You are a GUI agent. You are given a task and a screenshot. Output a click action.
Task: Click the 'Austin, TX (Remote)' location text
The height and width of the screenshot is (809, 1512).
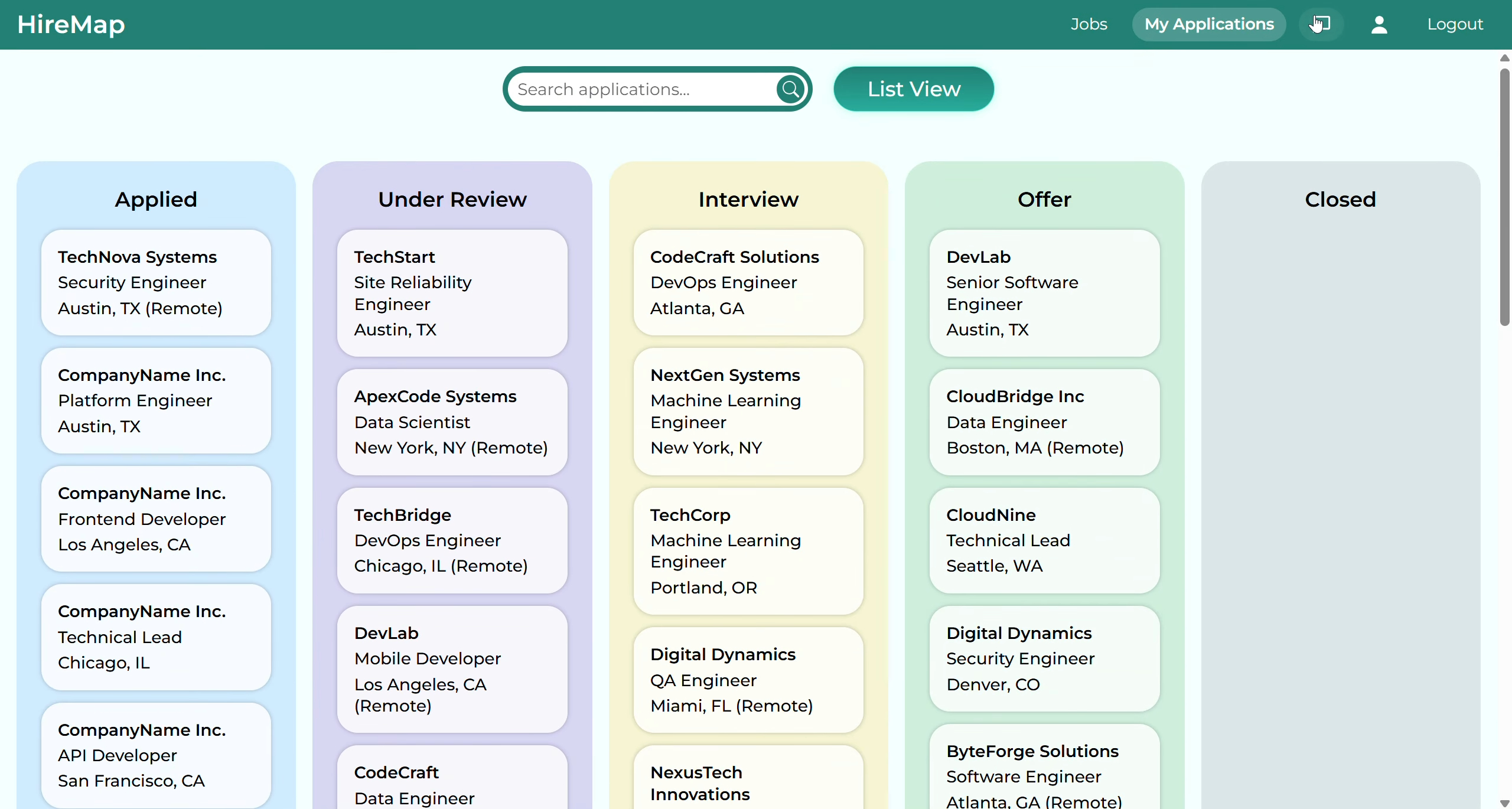(140, 308)
